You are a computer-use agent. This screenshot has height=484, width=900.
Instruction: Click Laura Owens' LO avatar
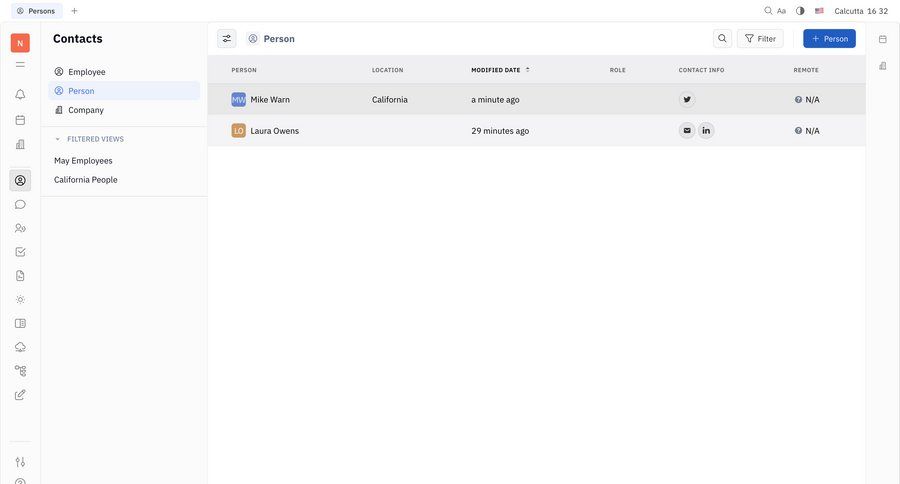pos(238,130)
